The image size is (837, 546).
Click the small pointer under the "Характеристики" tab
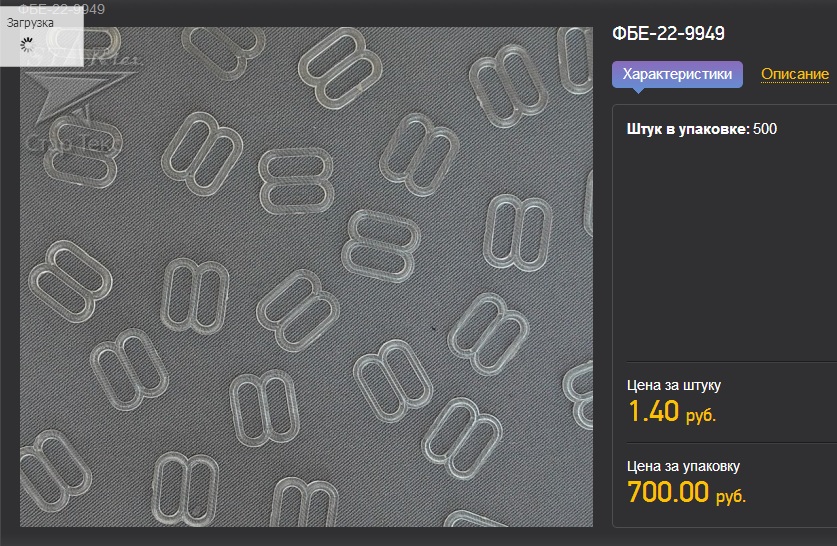click(638, 91)
